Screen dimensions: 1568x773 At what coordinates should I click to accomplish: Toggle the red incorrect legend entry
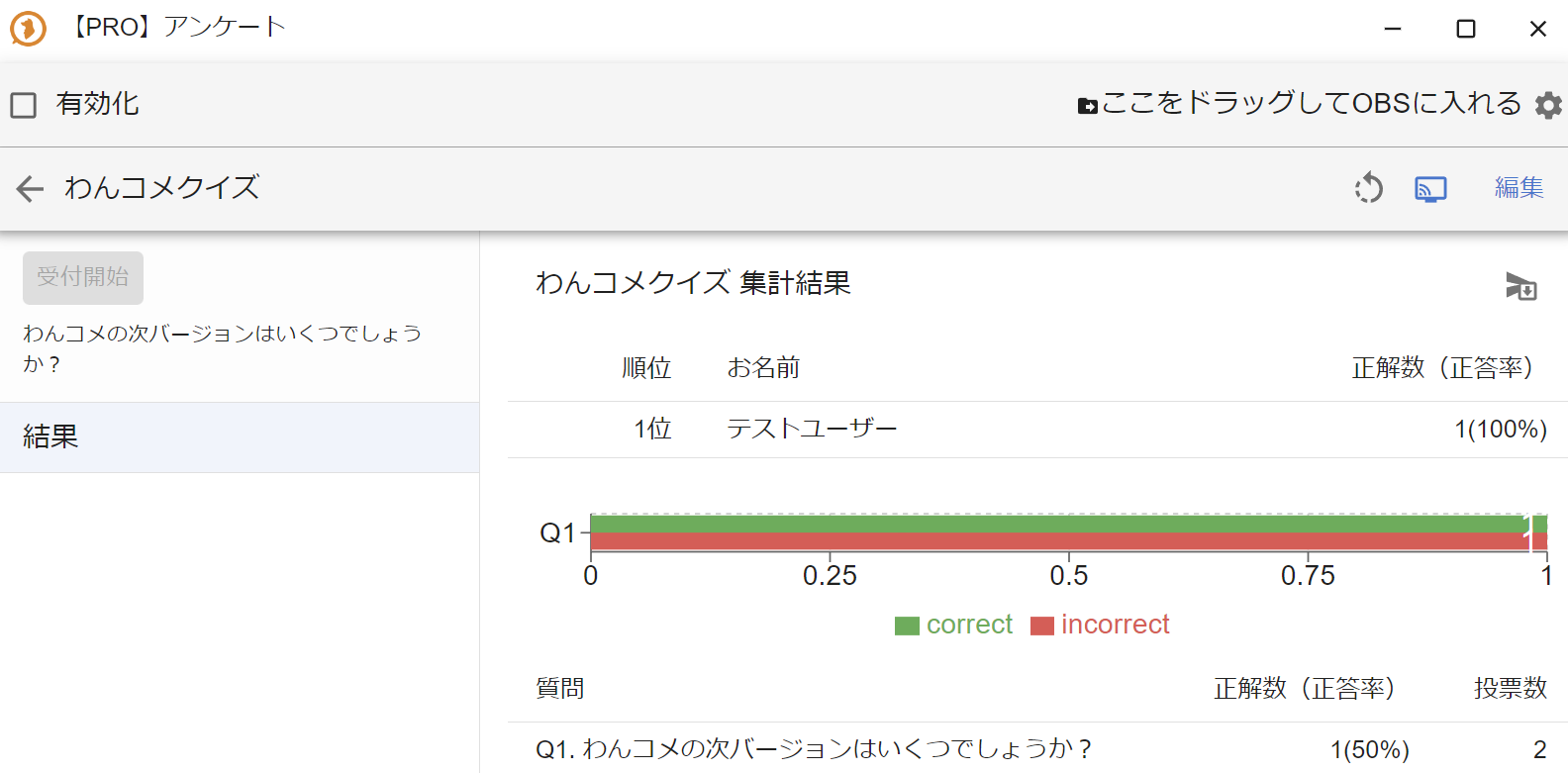[x=1100, y=625]
